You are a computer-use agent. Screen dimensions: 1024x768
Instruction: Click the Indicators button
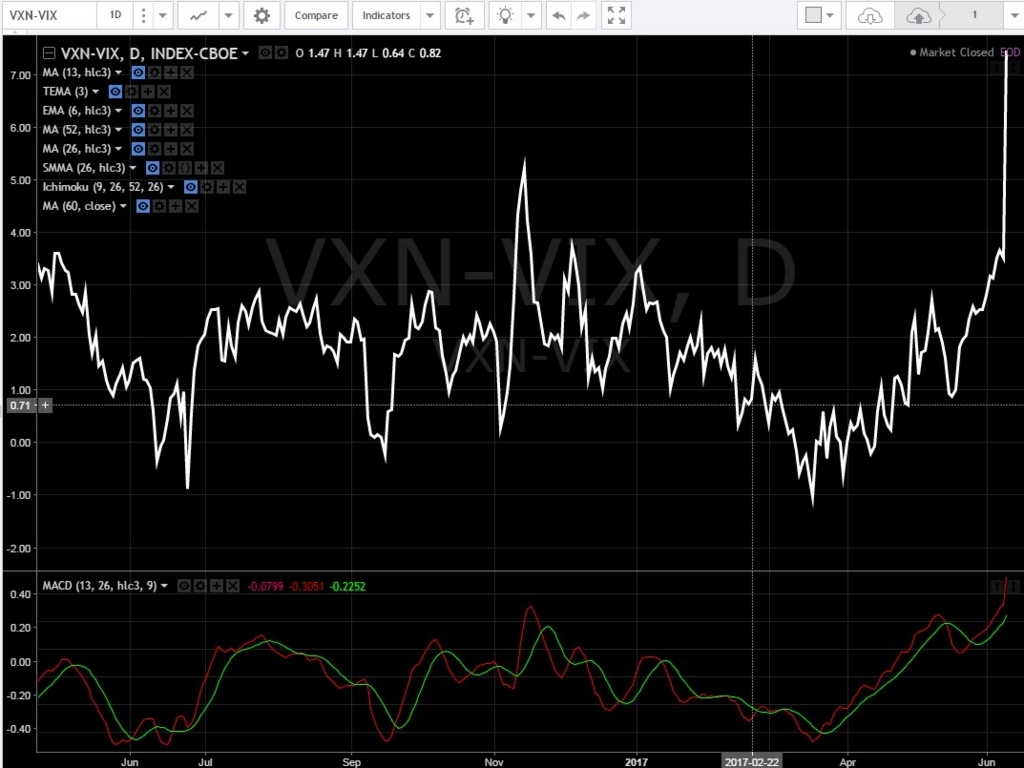coord(386,15)
